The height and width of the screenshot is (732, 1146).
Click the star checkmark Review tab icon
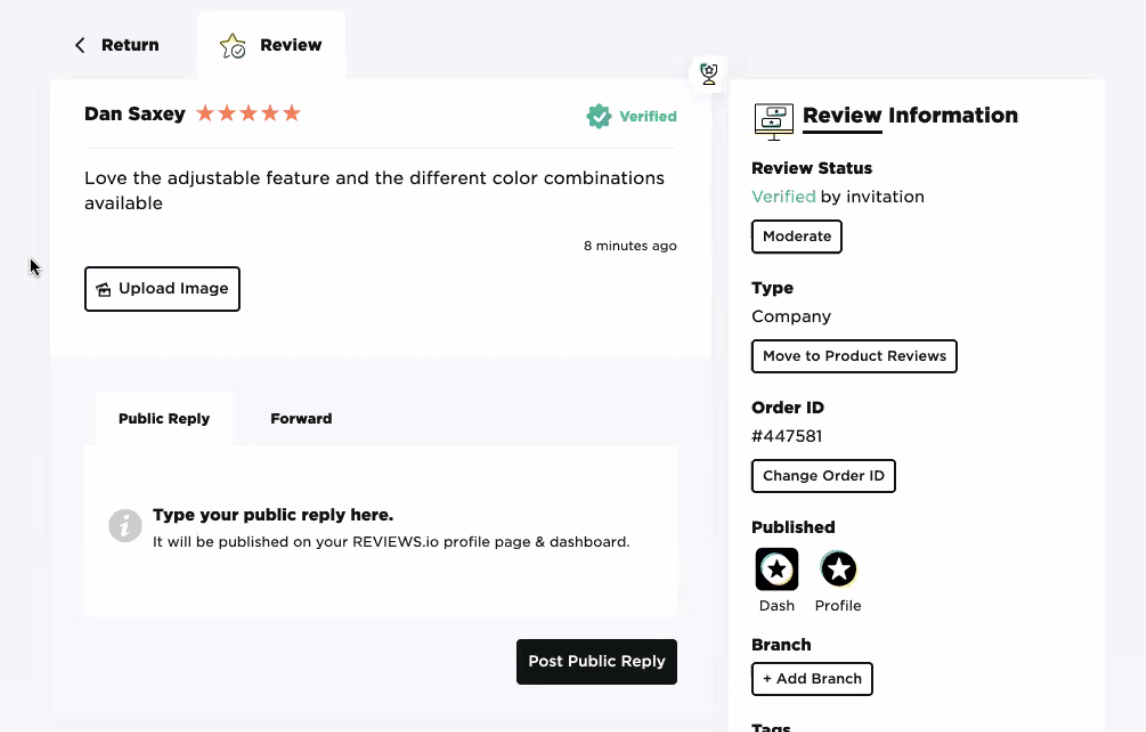coord(232,46)
